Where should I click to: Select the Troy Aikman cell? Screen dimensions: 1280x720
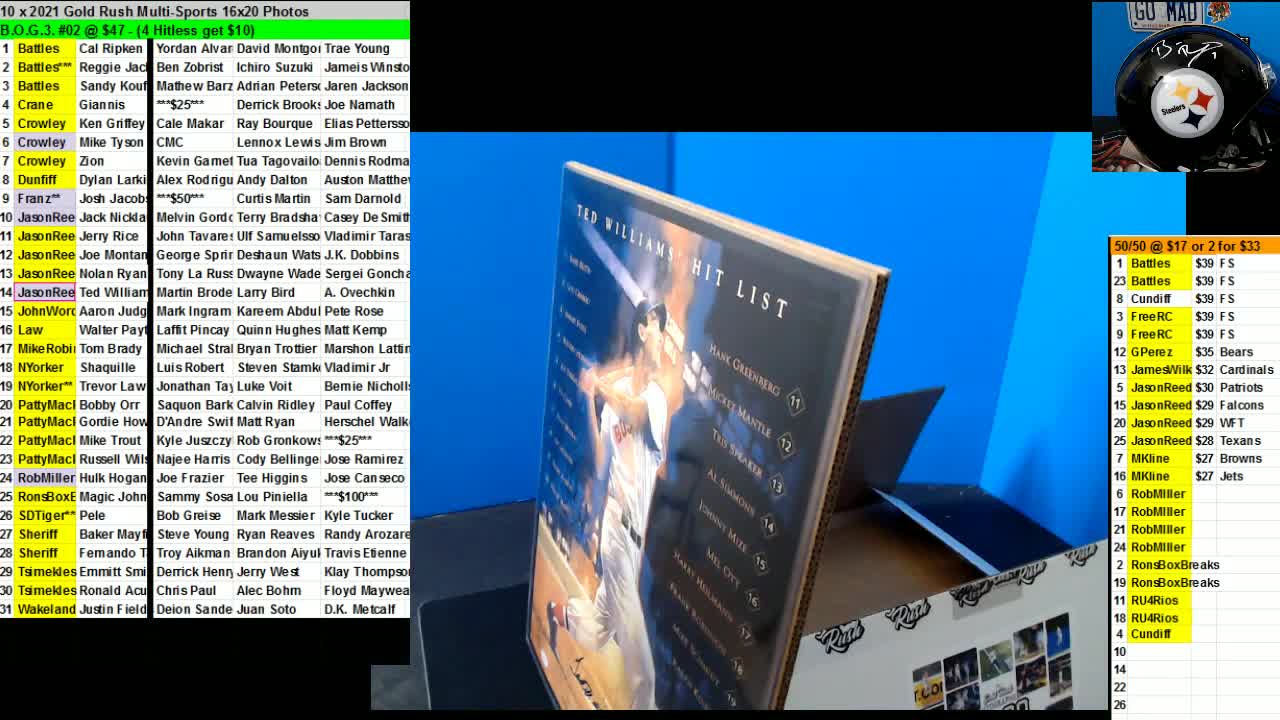[193, 553]
